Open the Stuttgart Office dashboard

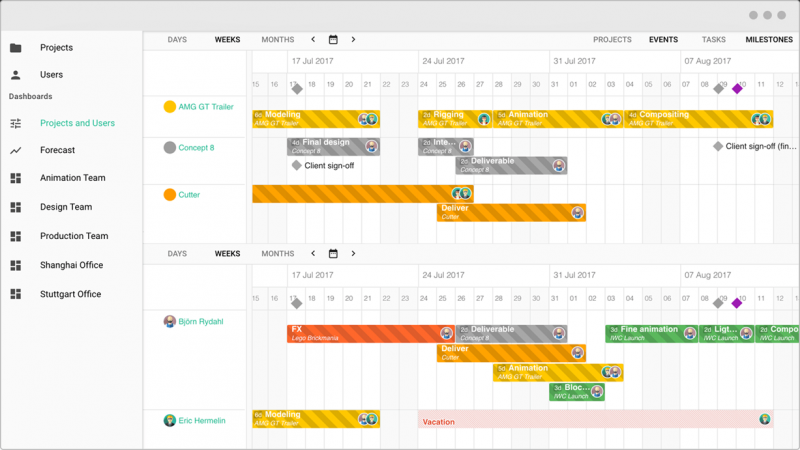coord(70,294)
